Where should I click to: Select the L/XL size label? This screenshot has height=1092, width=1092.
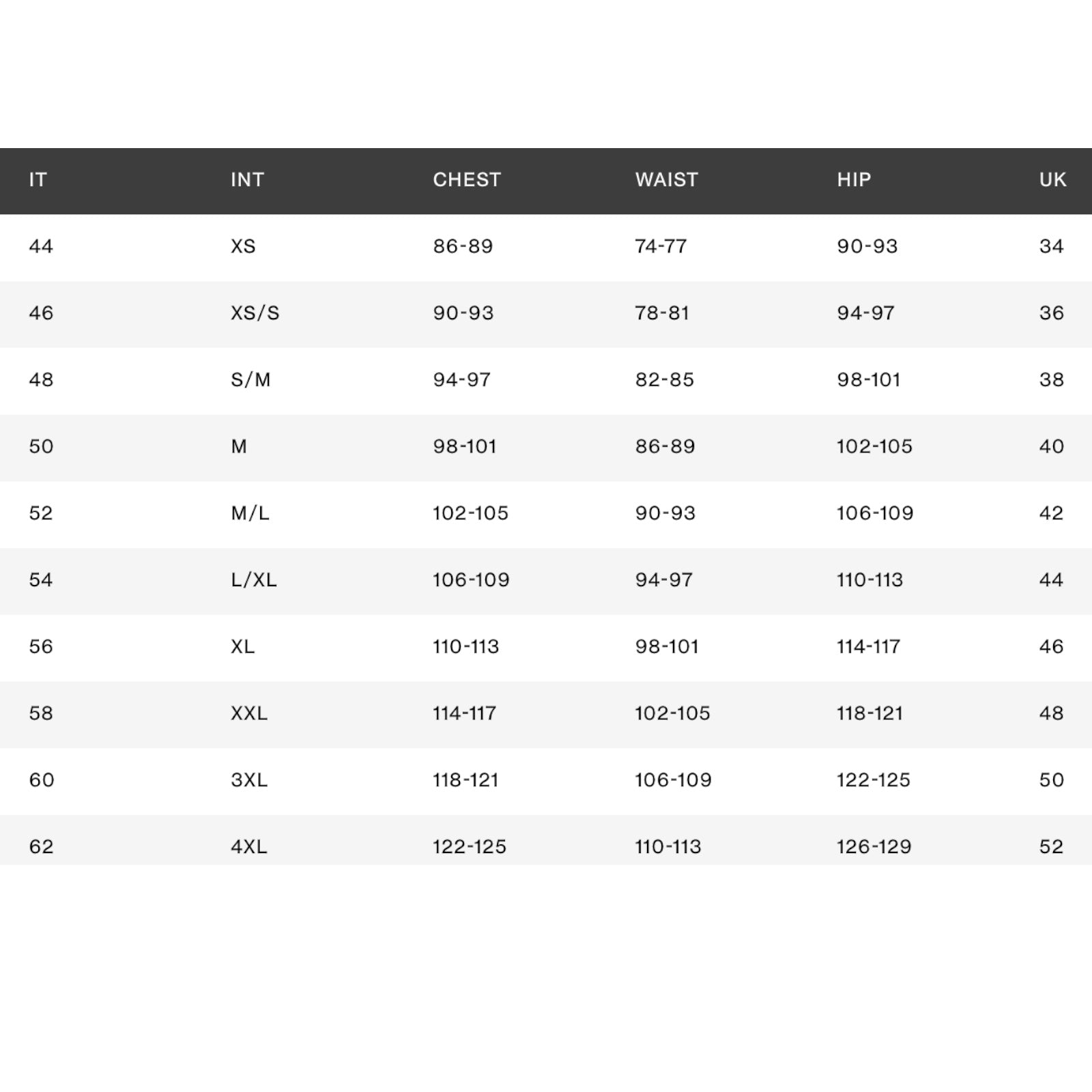click(253, 580)
